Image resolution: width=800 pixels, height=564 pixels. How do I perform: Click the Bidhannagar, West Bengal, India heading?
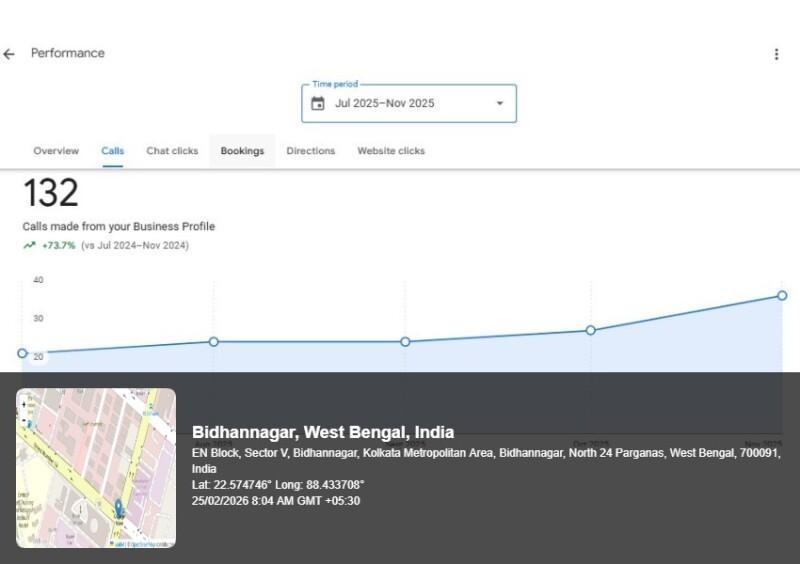click(x=323, y=432)
